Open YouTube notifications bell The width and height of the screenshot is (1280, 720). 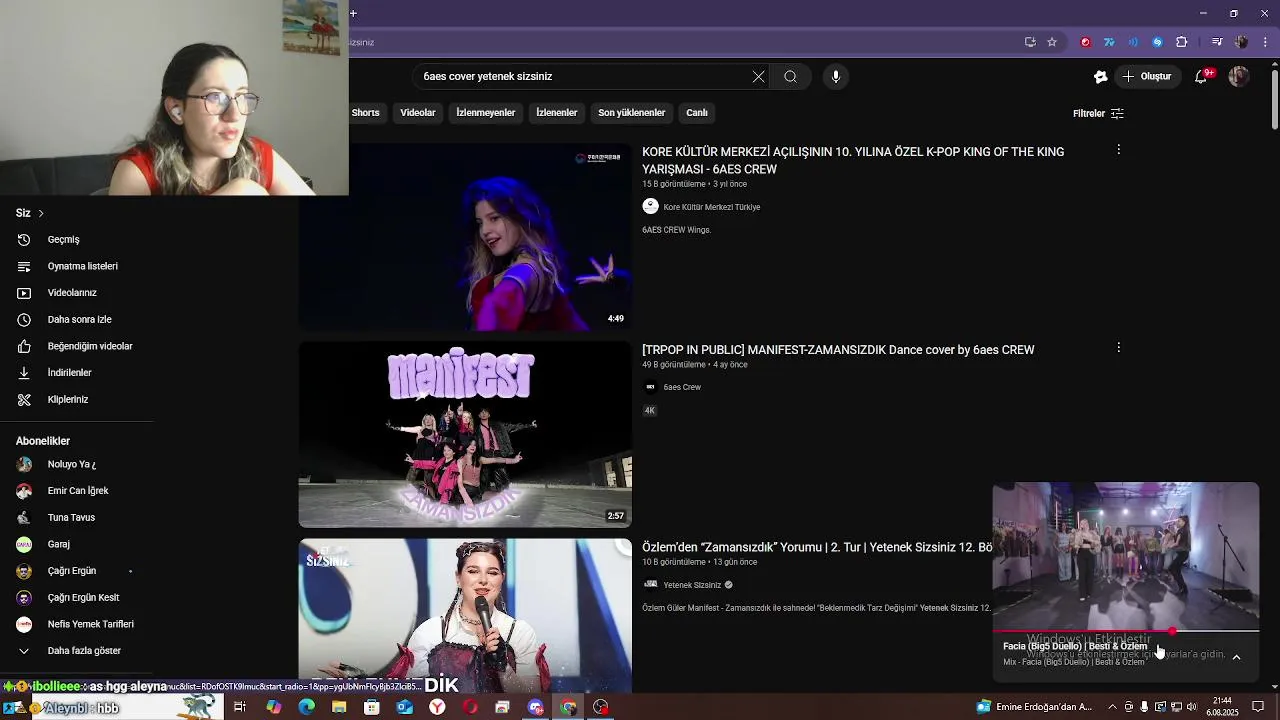coord(1202,76)
